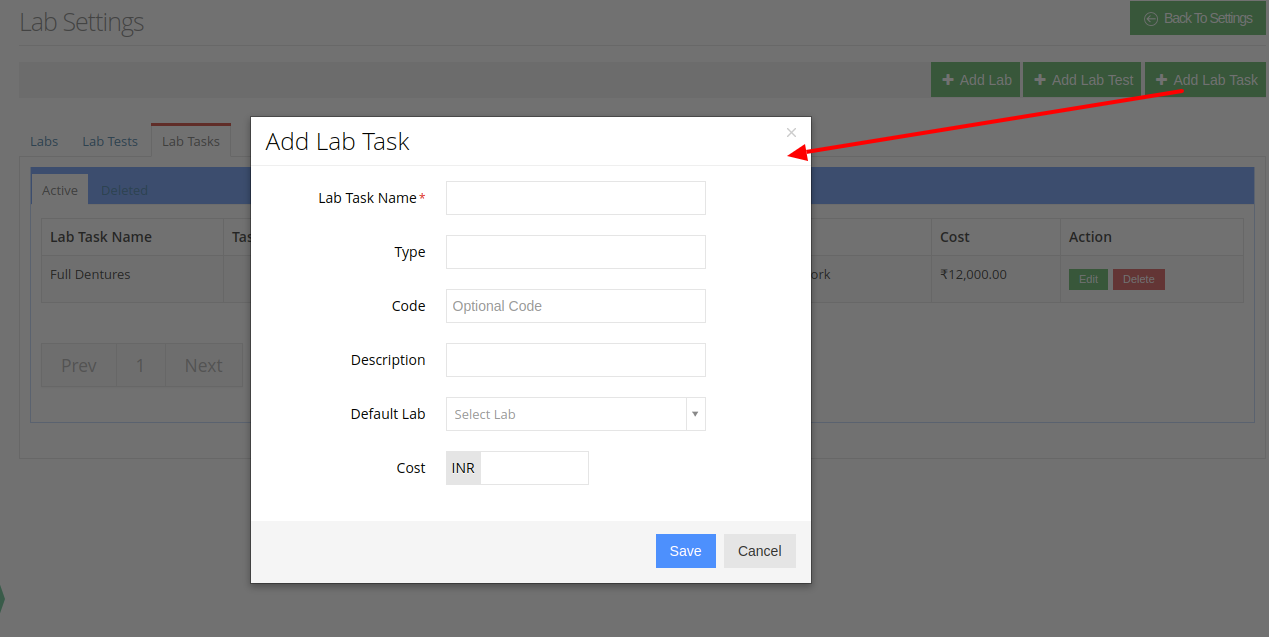Edit the Full Dentures lab task

click(1088, 280)
